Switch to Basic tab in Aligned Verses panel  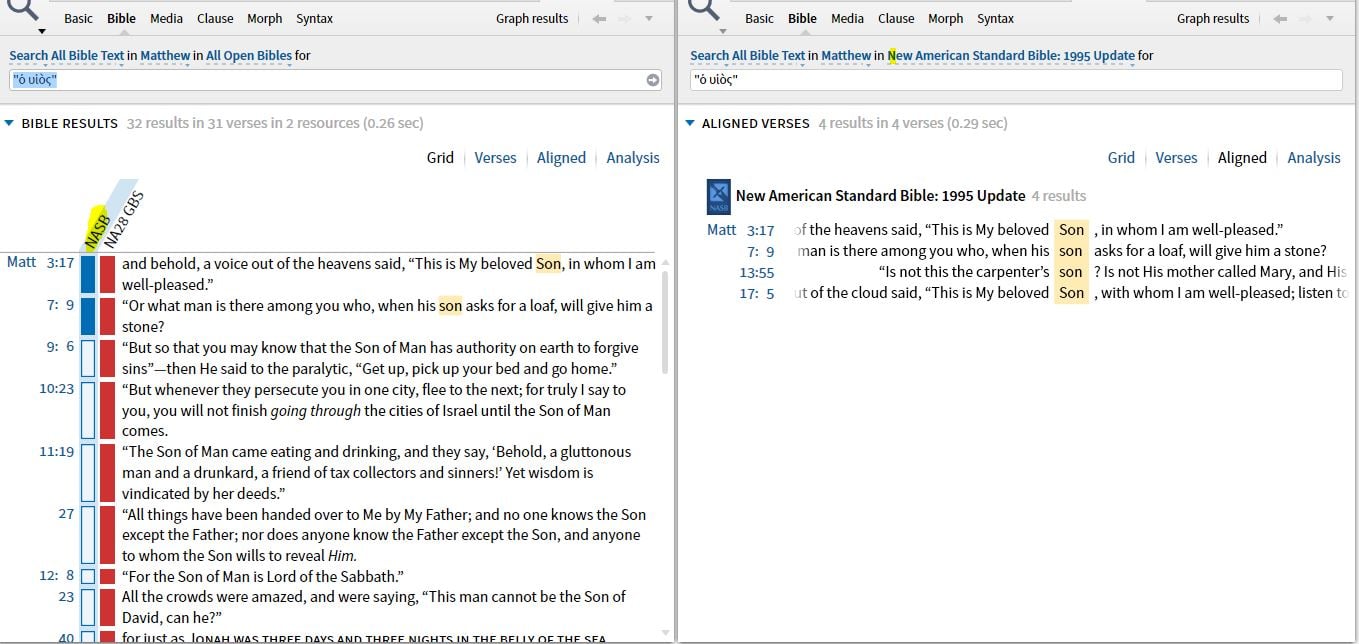pos(759,19)
